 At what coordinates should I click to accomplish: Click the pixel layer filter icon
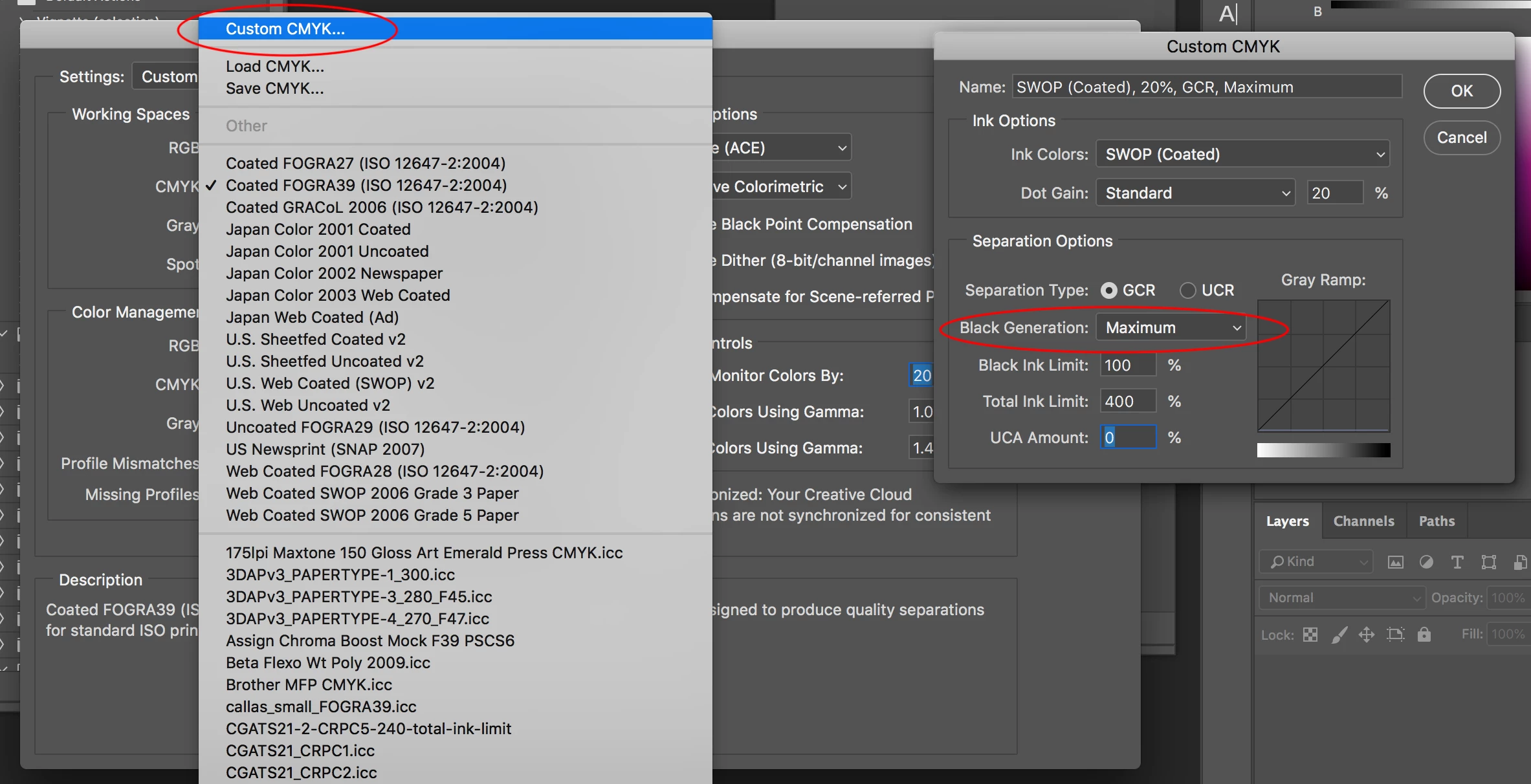point(1396,562)
